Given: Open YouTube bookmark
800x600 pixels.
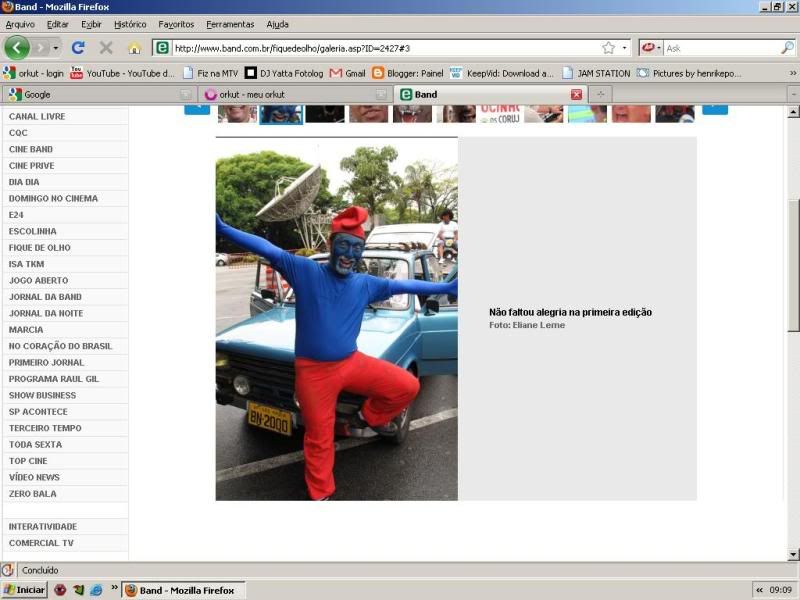Looking at the screenshot, I should [x=122, y=73].
